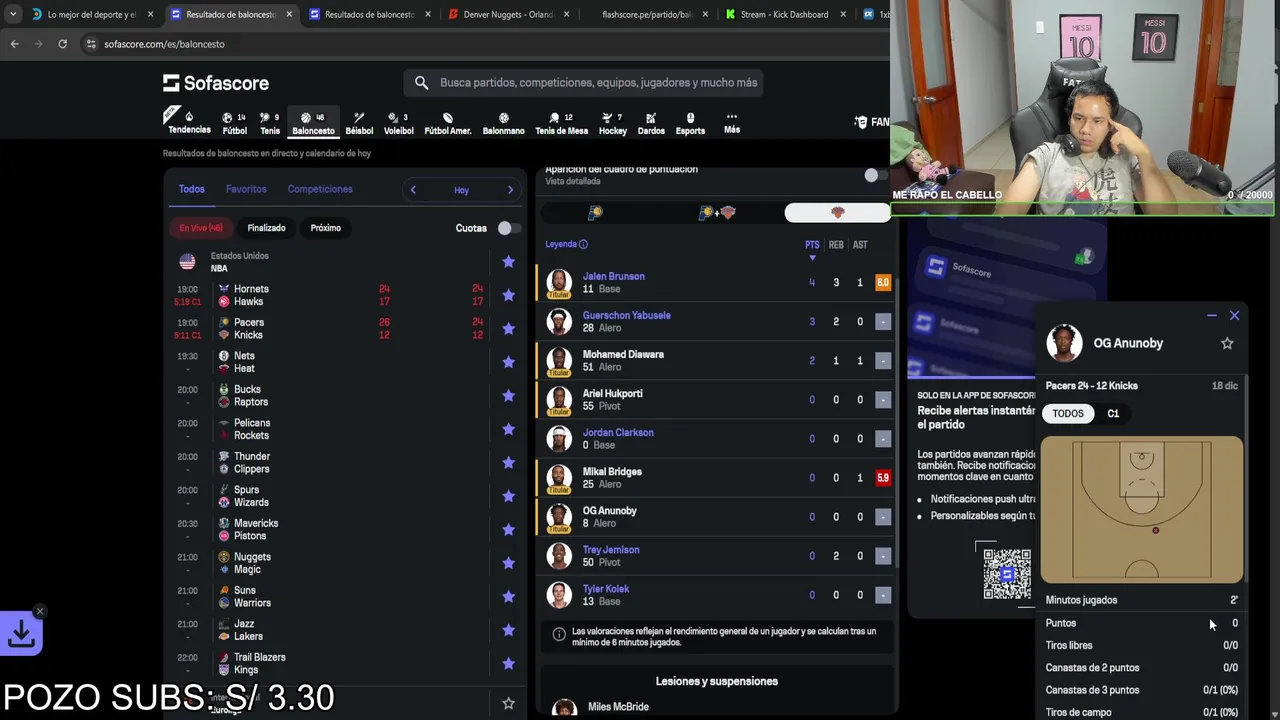Click the search magnifier icon

pos(421,83)
